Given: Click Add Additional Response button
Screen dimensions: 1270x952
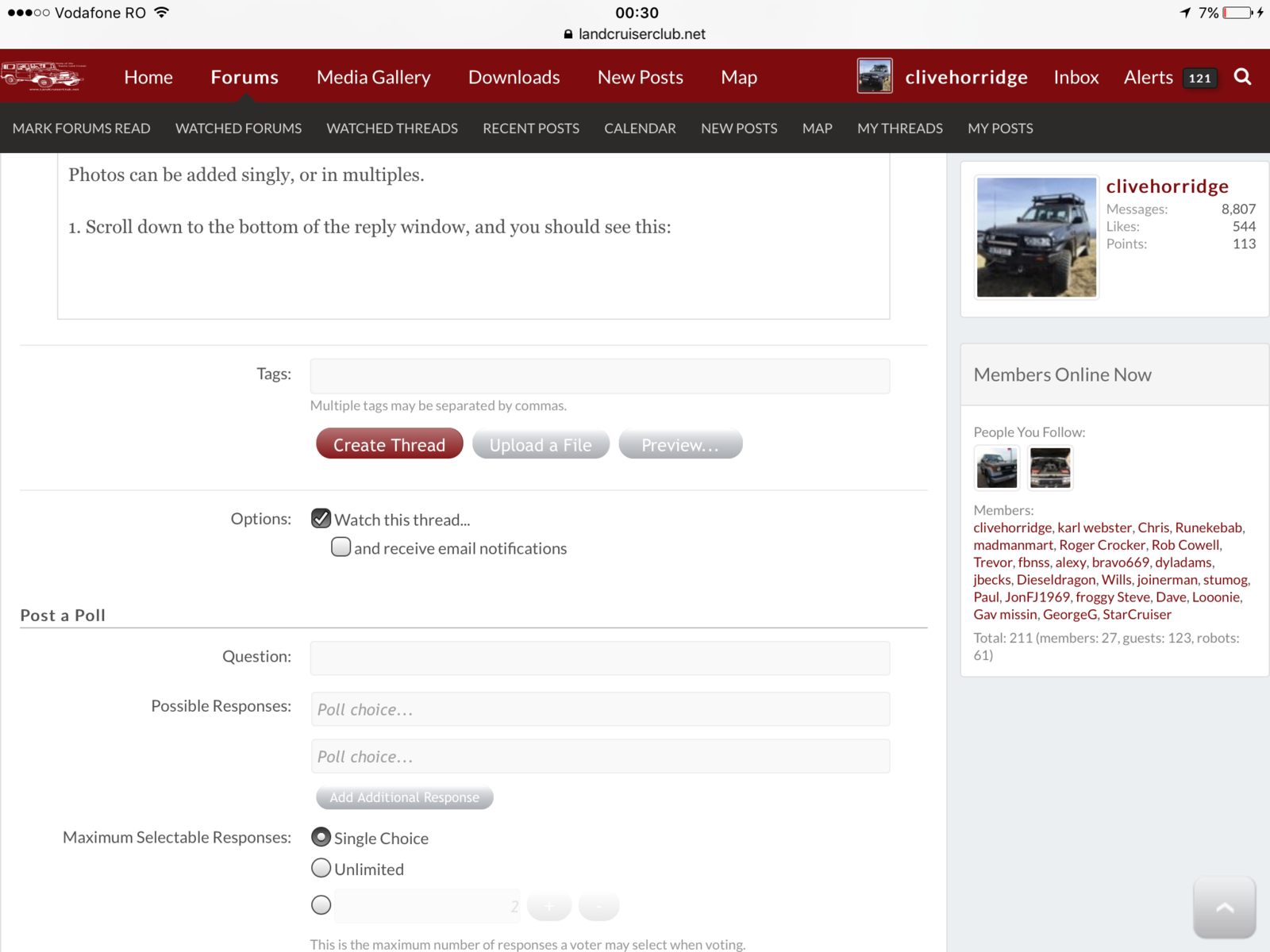Looking at the screenshot, I should click(x=404, y=797).
